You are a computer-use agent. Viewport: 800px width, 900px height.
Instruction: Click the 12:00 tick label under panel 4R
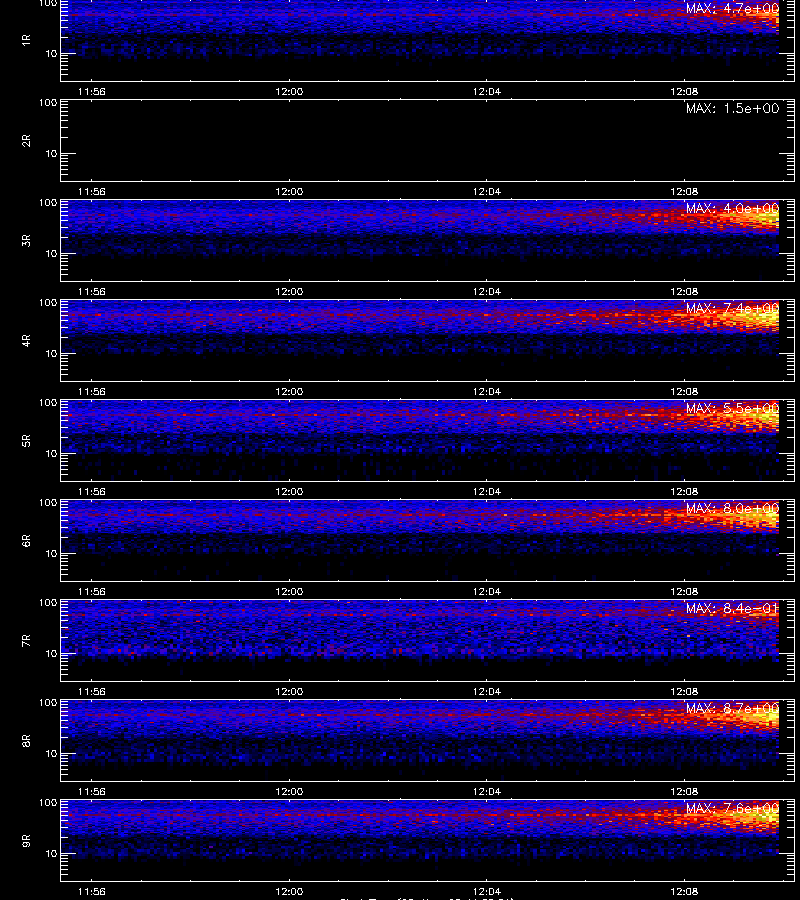pyautogui.click(x=289, y=391)
